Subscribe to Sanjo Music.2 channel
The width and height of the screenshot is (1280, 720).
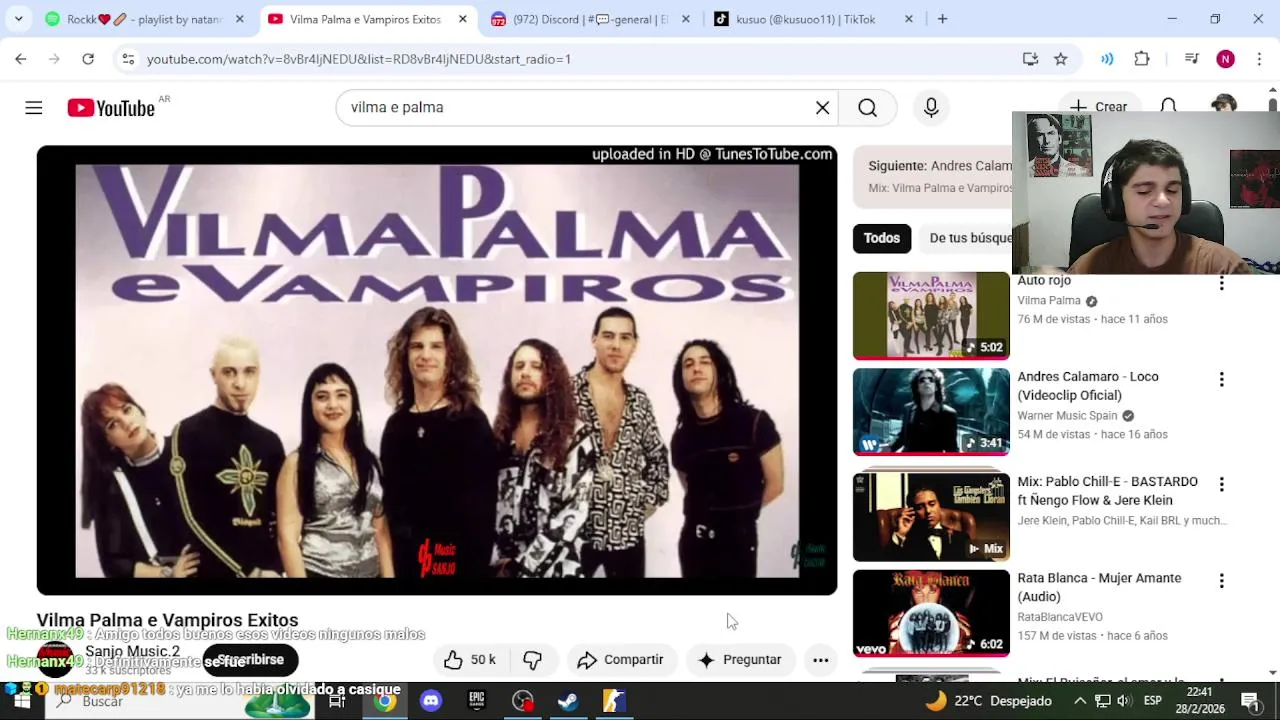coord(250,660)
